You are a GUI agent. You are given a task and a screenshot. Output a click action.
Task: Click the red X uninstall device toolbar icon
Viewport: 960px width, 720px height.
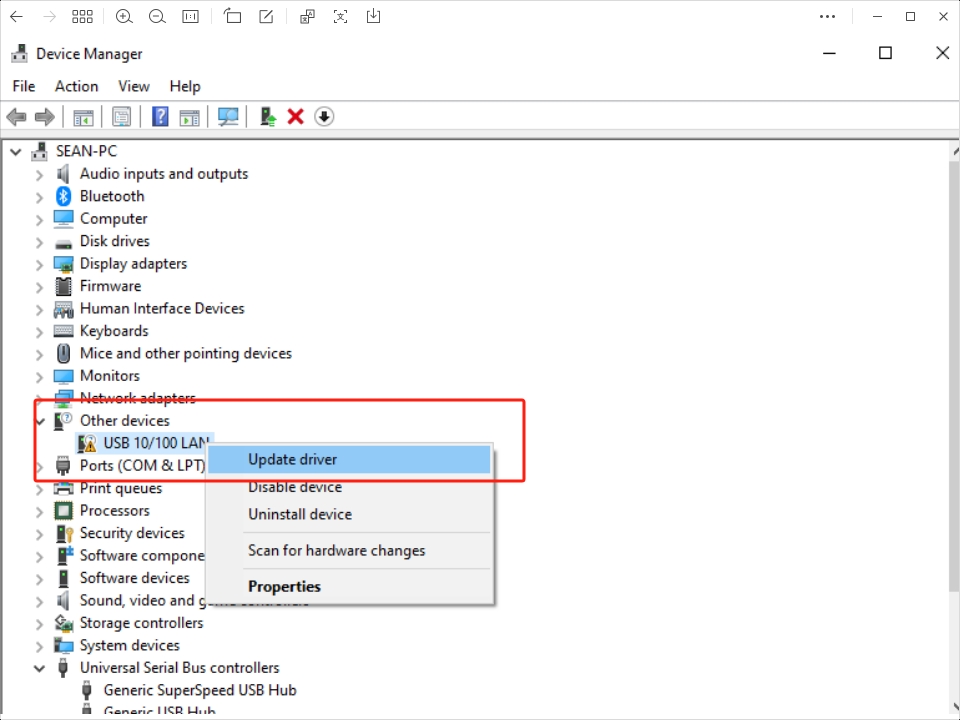295,117
